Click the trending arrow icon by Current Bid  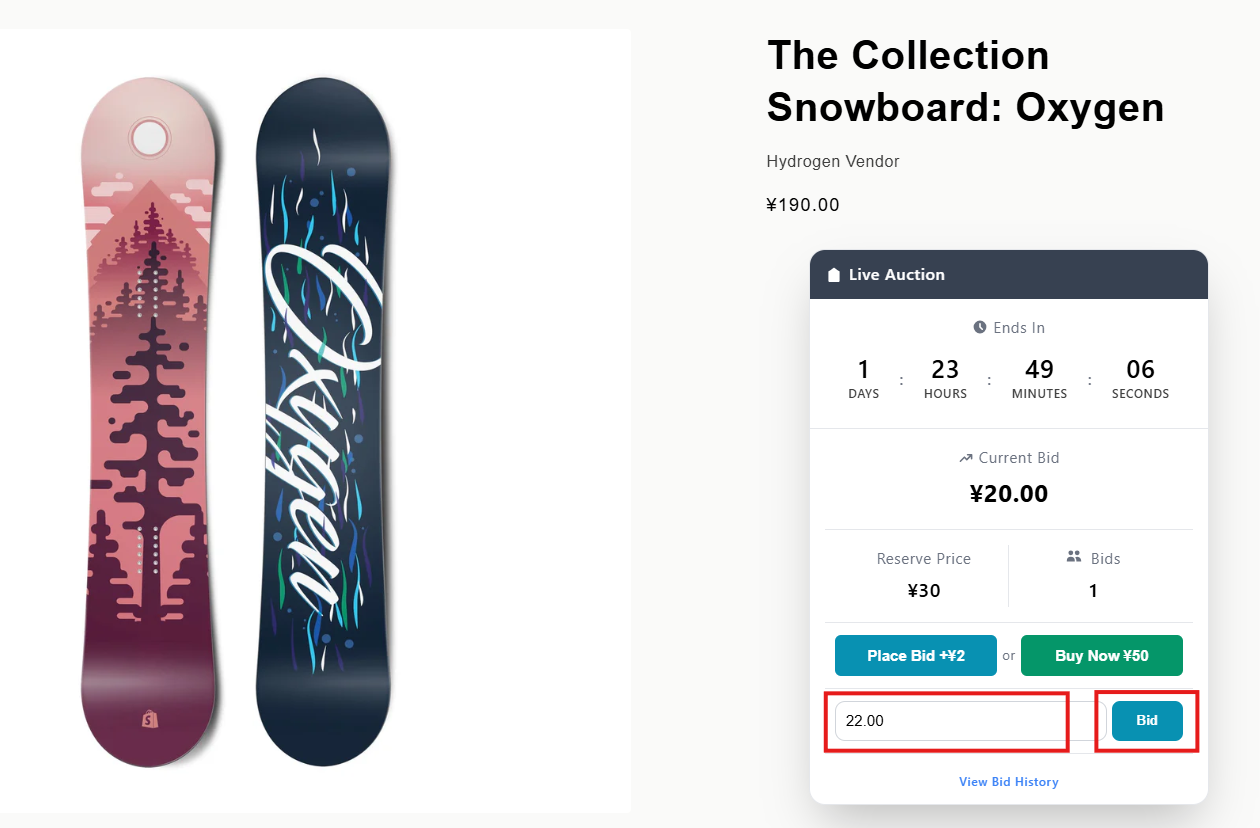coord(965,458)
